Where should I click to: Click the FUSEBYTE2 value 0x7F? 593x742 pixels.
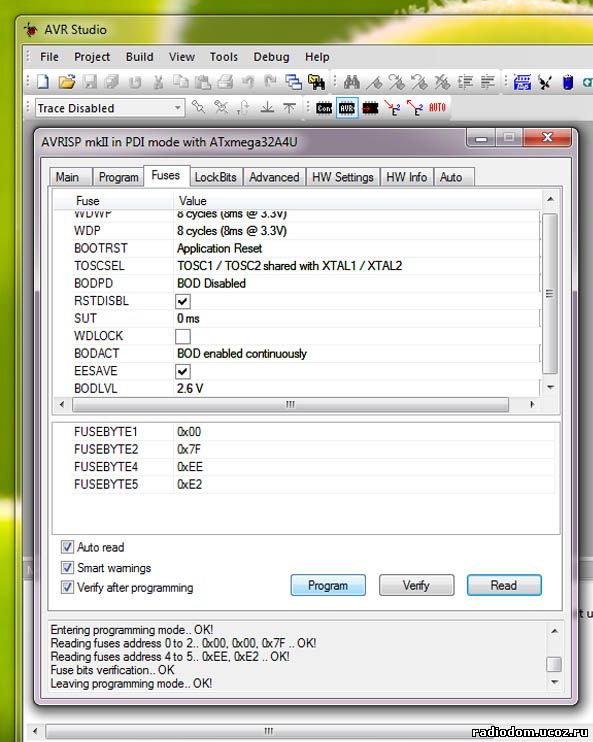coord(189,449)
